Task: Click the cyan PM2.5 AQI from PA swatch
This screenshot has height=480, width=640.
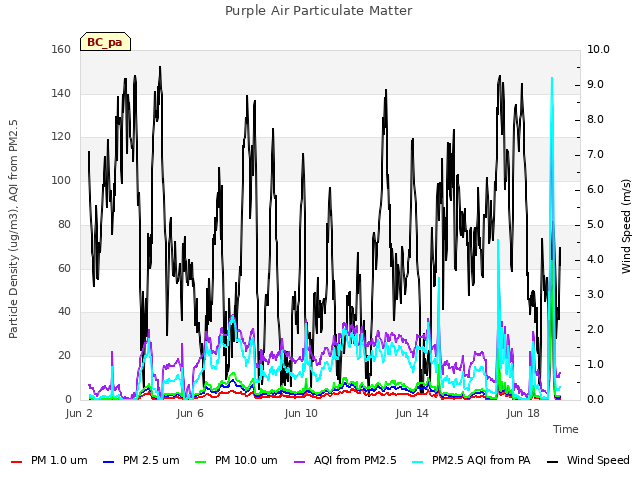Action: (418, 461)
